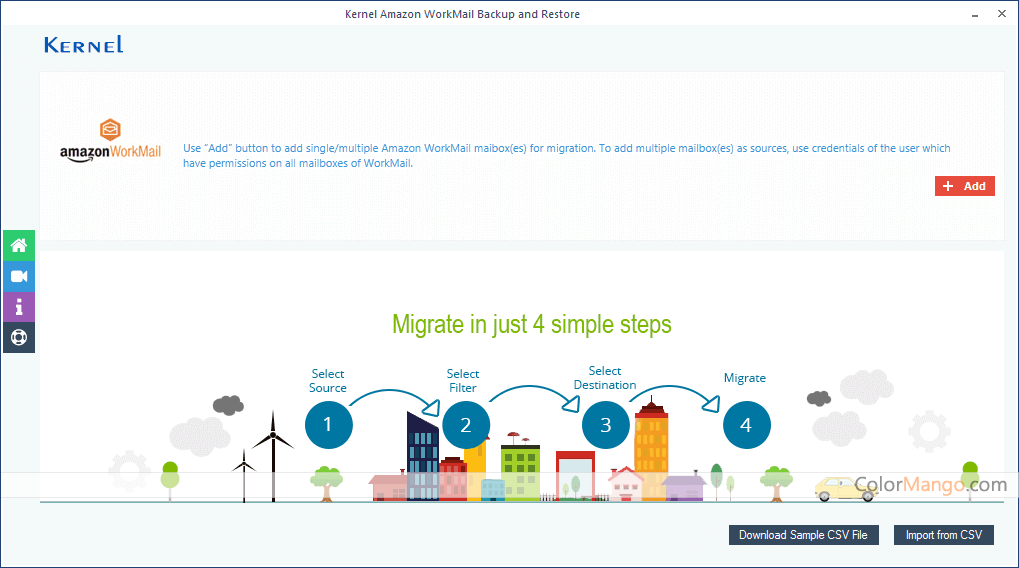Click the 'Migrate in just 4 simple steps' heading
Screen dimensions: 1019x568
coord(531,324)
